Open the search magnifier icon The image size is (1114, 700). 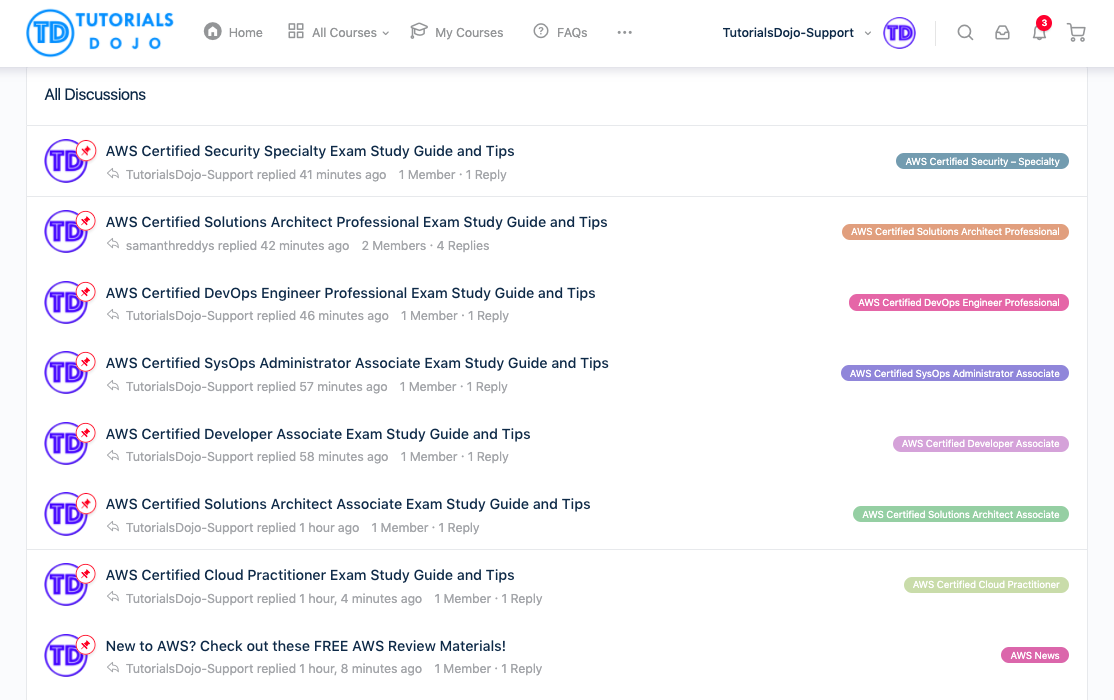click(x=965, y=33)
